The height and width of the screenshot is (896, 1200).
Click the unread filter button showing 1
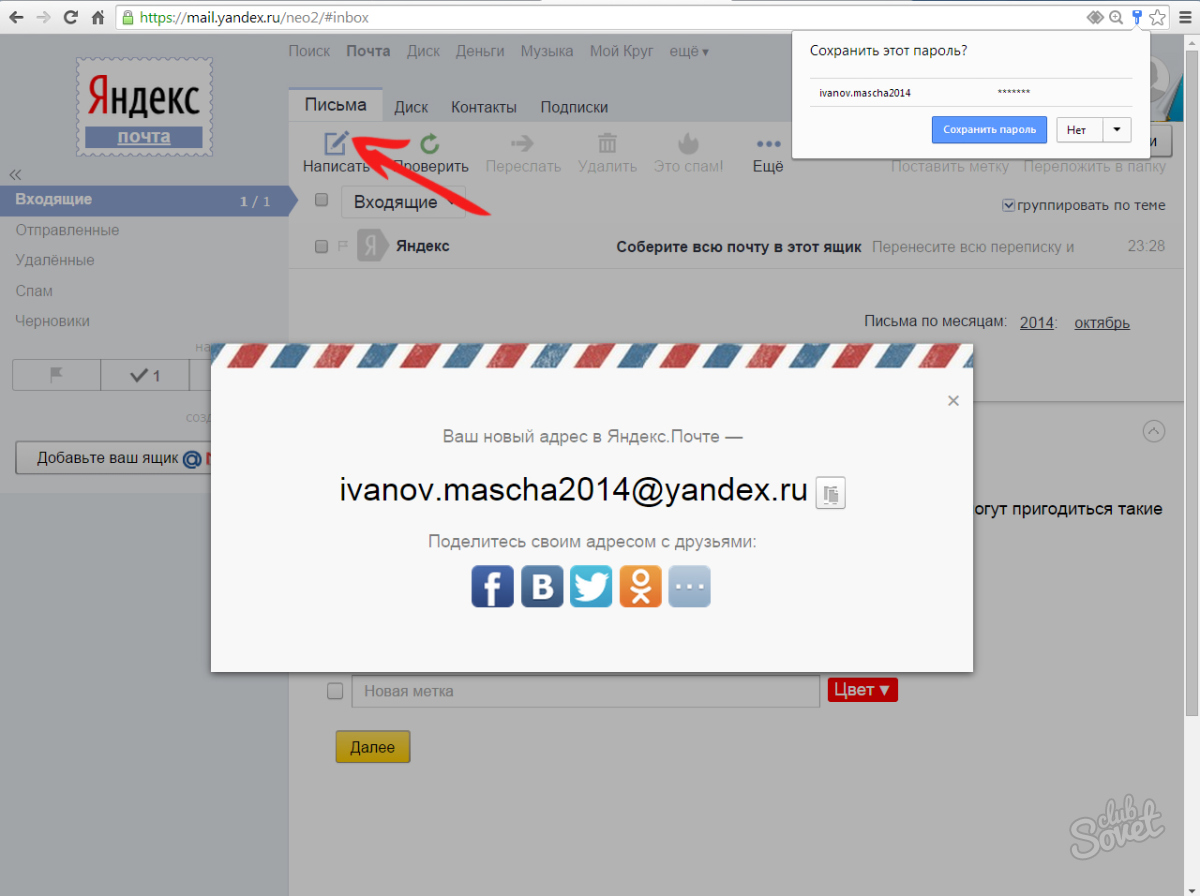[x=145, y=375]
